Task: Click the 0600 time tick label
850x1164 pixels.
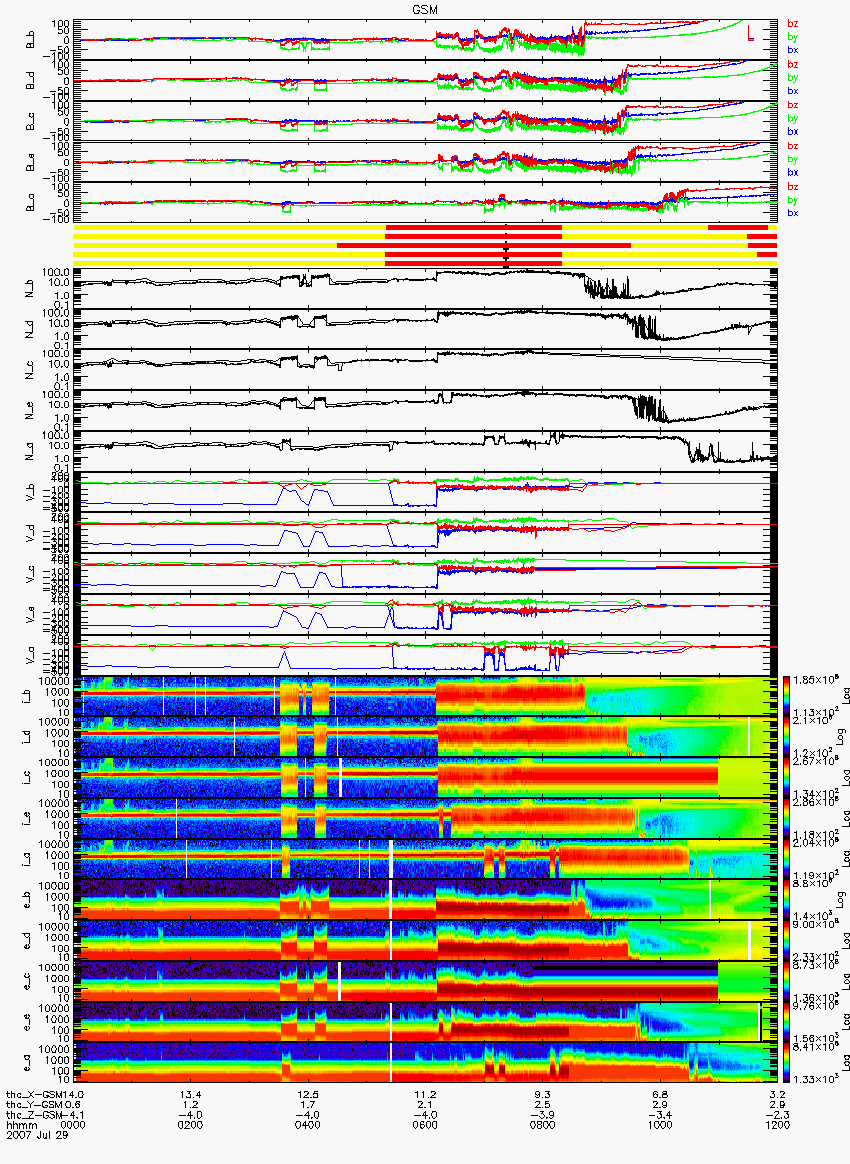Action: [425, 1125]
